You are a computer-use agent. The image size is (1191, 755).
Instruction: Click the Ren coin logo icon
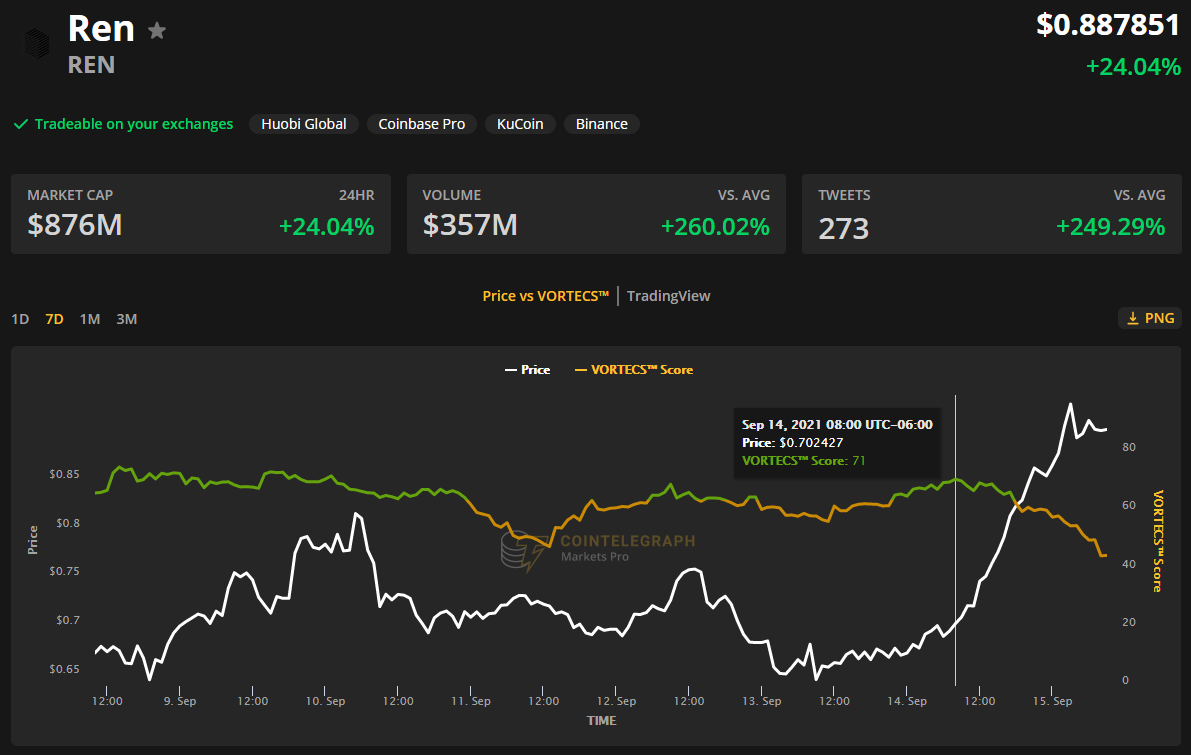coord(36,42)
